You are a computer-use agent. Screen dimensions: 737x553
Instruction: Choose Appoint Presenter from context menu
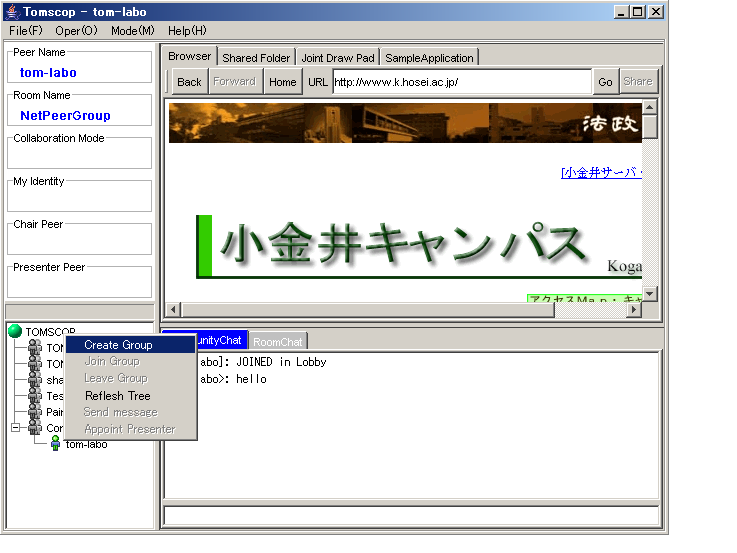click(131, 429)
